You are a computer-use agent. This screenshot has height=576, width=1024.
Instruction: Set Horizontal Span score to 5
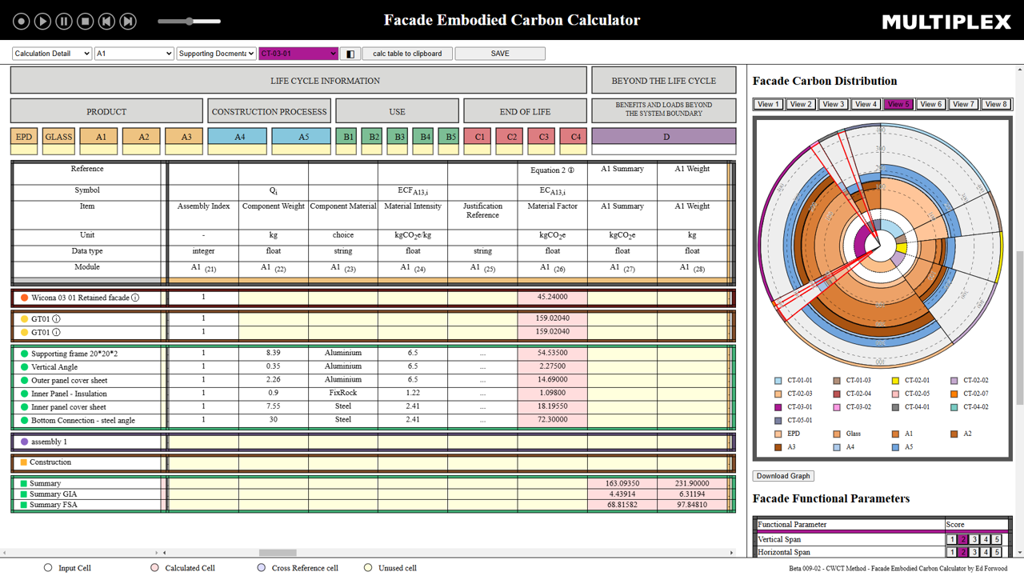pyautogui.click(x=997, y=552)
